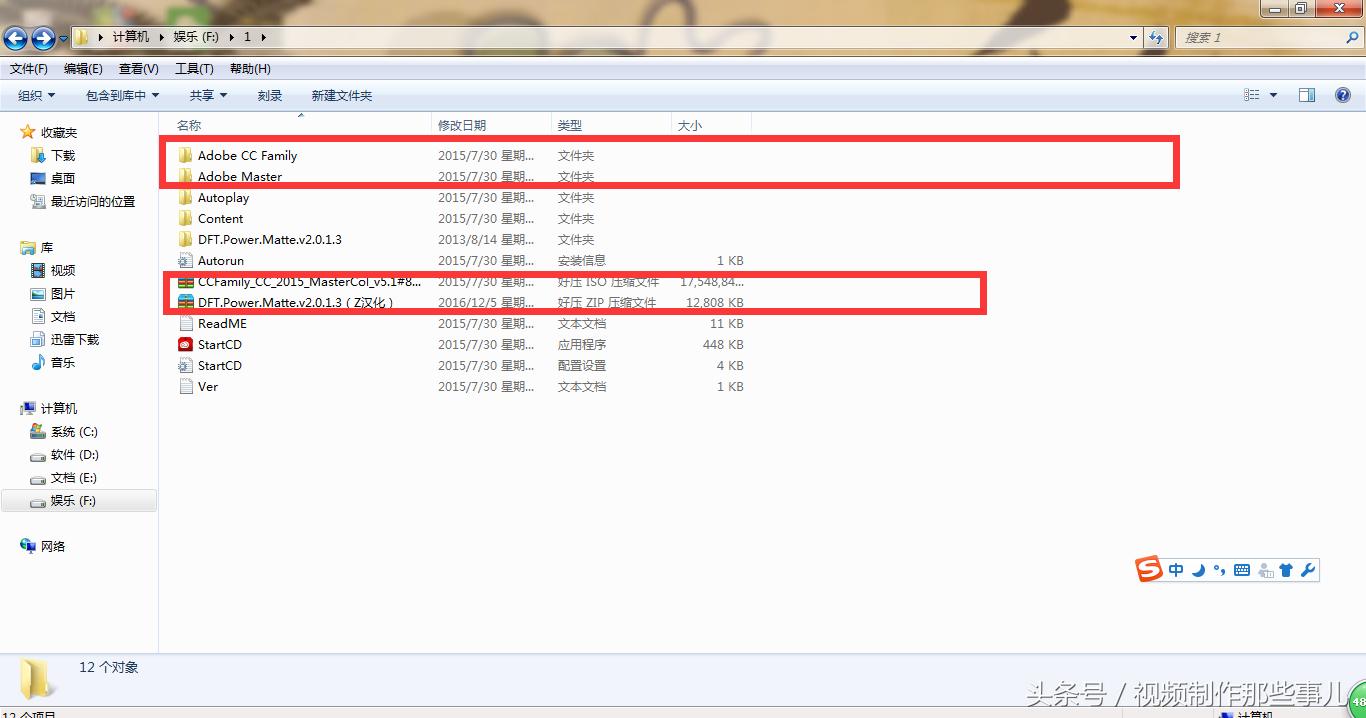Image resolution: width=1366 pixels, height=718 pixels.
Task: Toggle full-width mode on the moon icon
Action: click(x=1198, y=569)
